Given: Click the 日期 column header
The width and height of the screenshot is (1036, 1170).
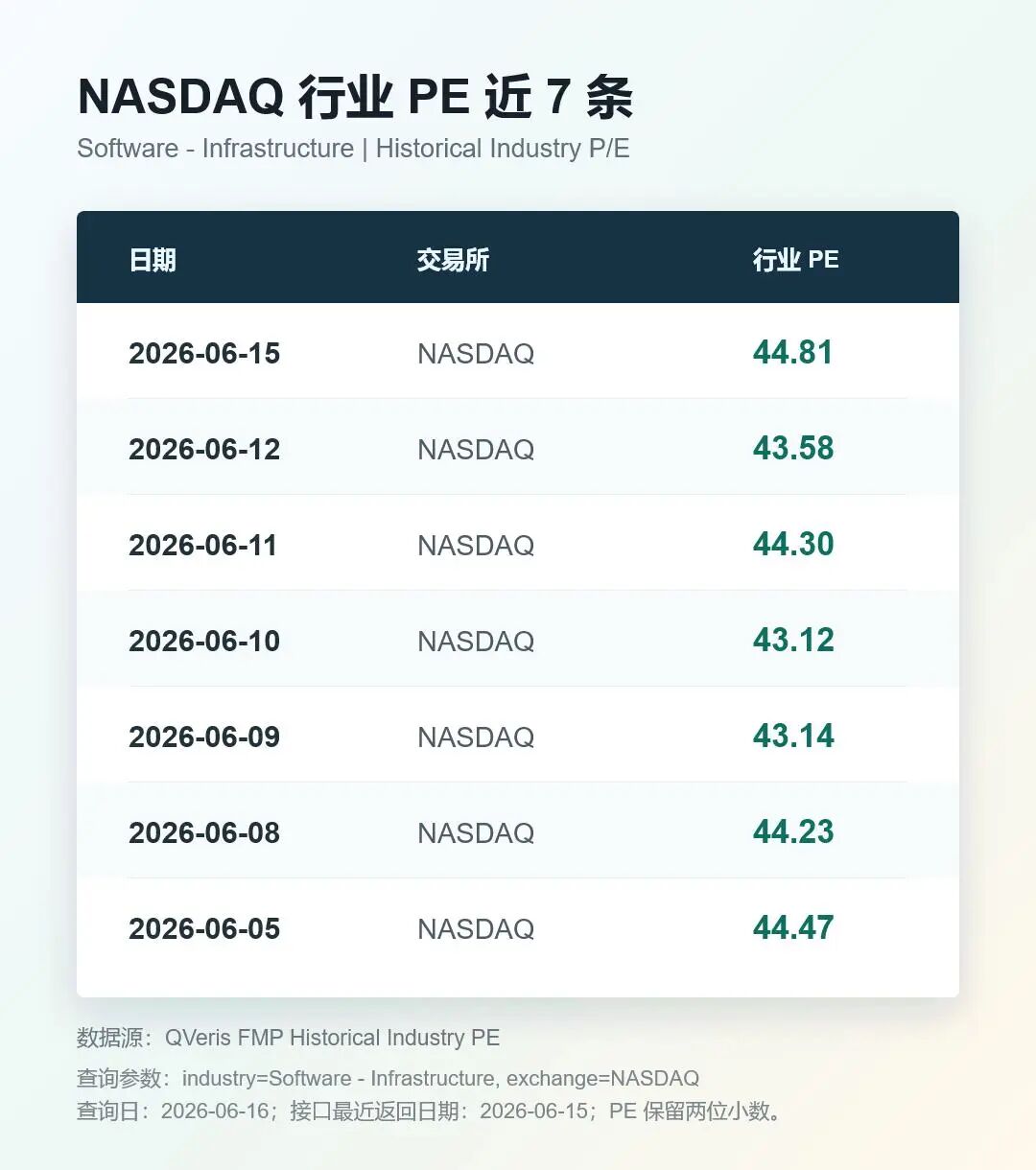Looking at the screenshot, I should (x=153, y=260).
